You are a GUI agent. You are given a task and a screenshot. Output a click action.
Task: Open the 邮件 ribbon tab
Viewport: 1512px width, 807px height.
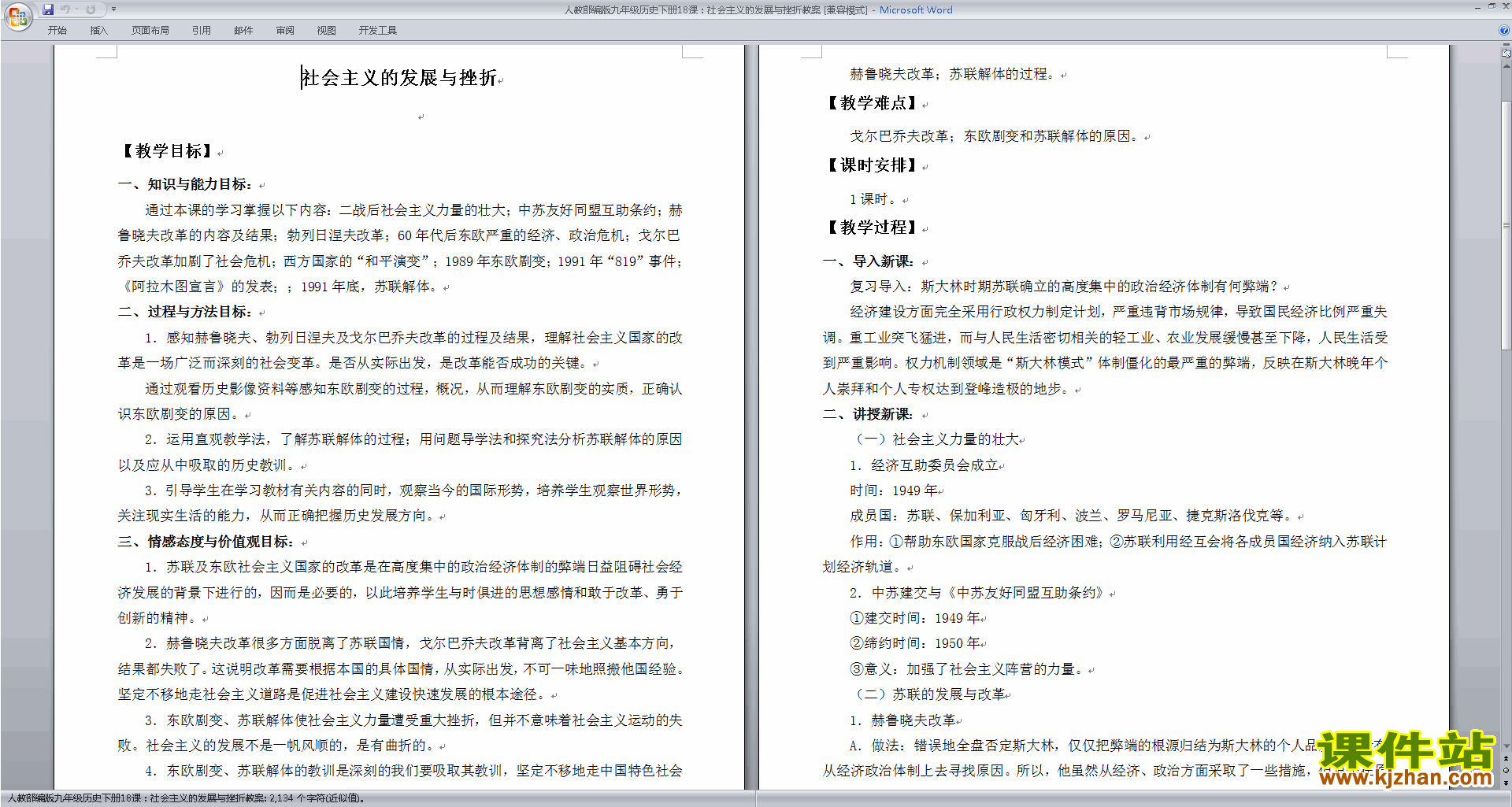(x=243, y=31)
